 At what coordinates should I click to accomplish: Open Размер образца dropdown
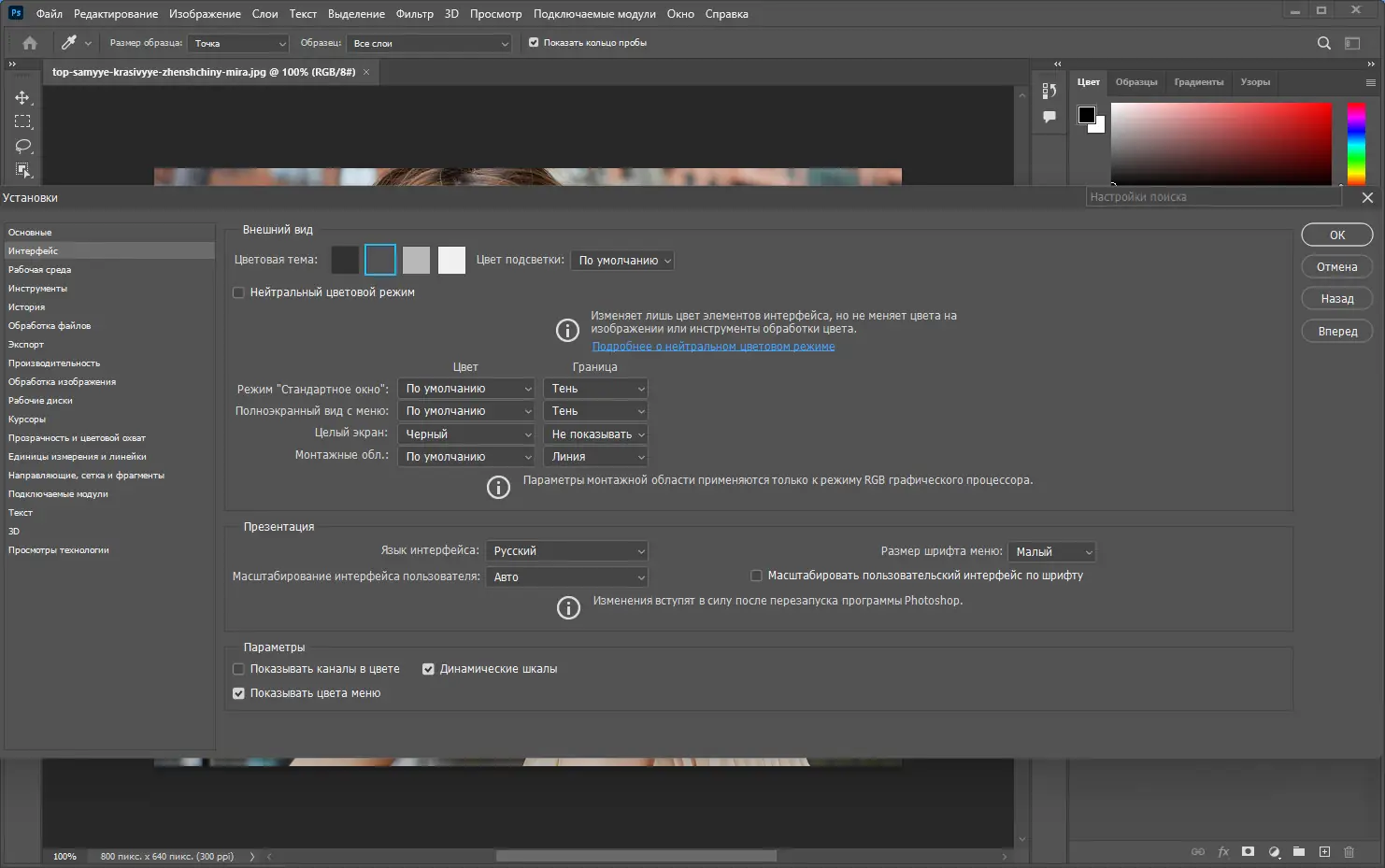[x=238, y=43]
